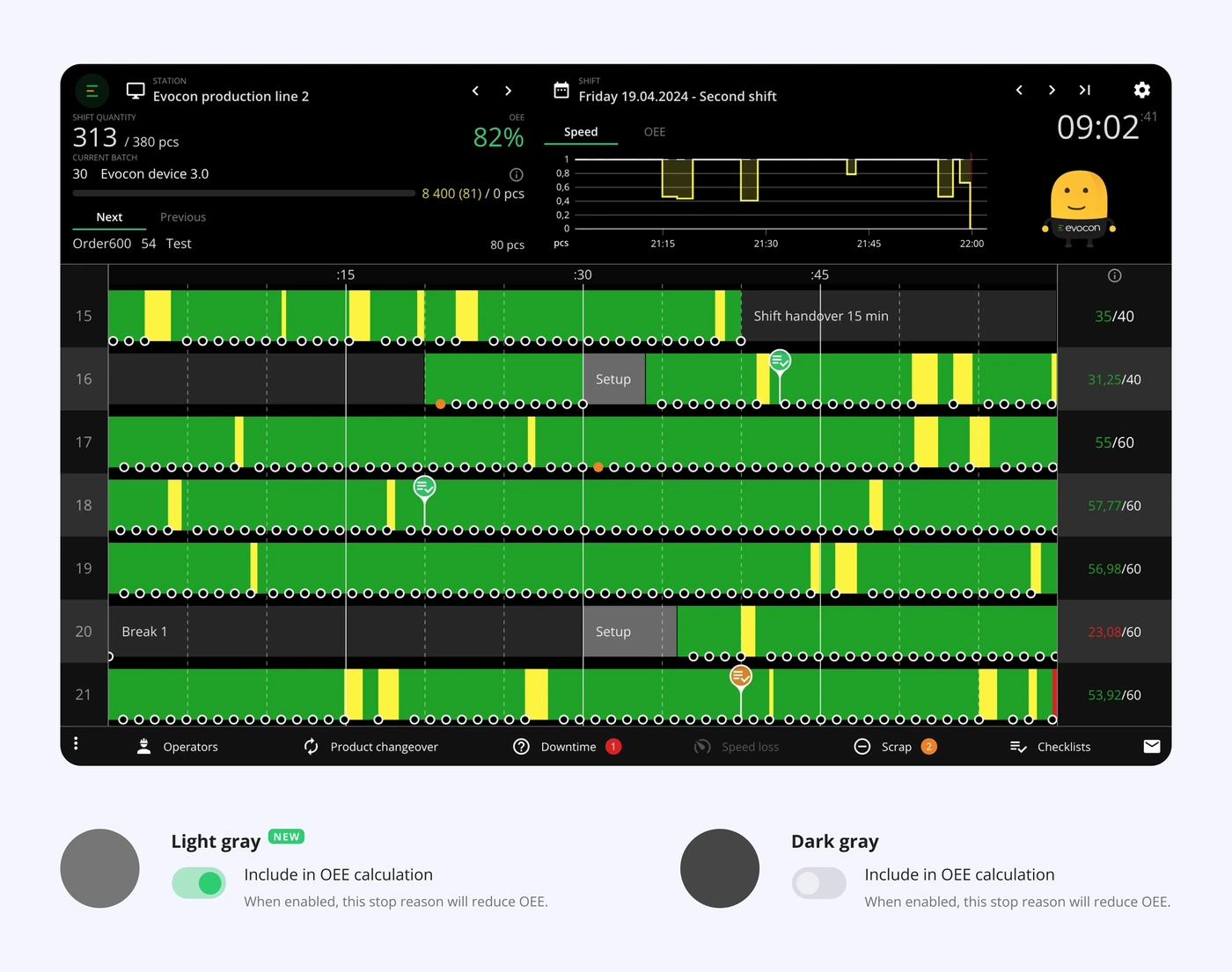Open the Scrap entries
The height and width of the screenshot is (972, 1232).
tap(895, 747)
